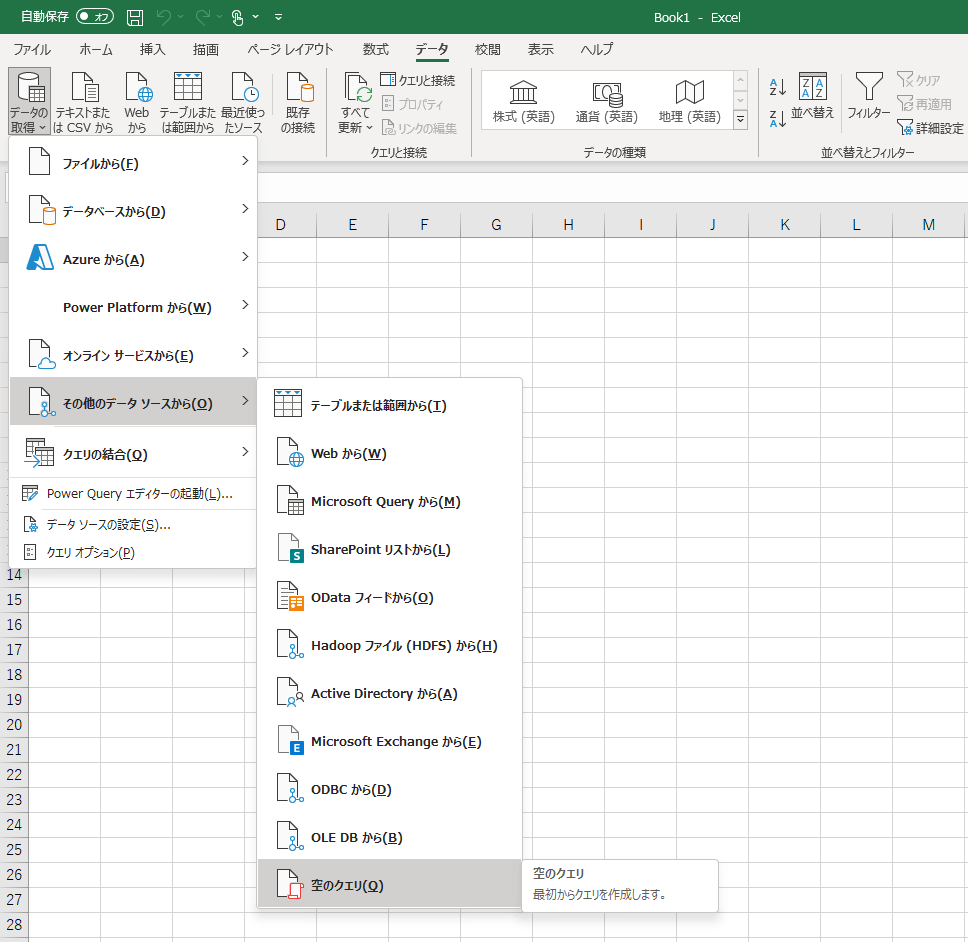This screenshot has height=942, width=968.
Task: Choose SharePoint リストから(L)
Action: point(390,549)
